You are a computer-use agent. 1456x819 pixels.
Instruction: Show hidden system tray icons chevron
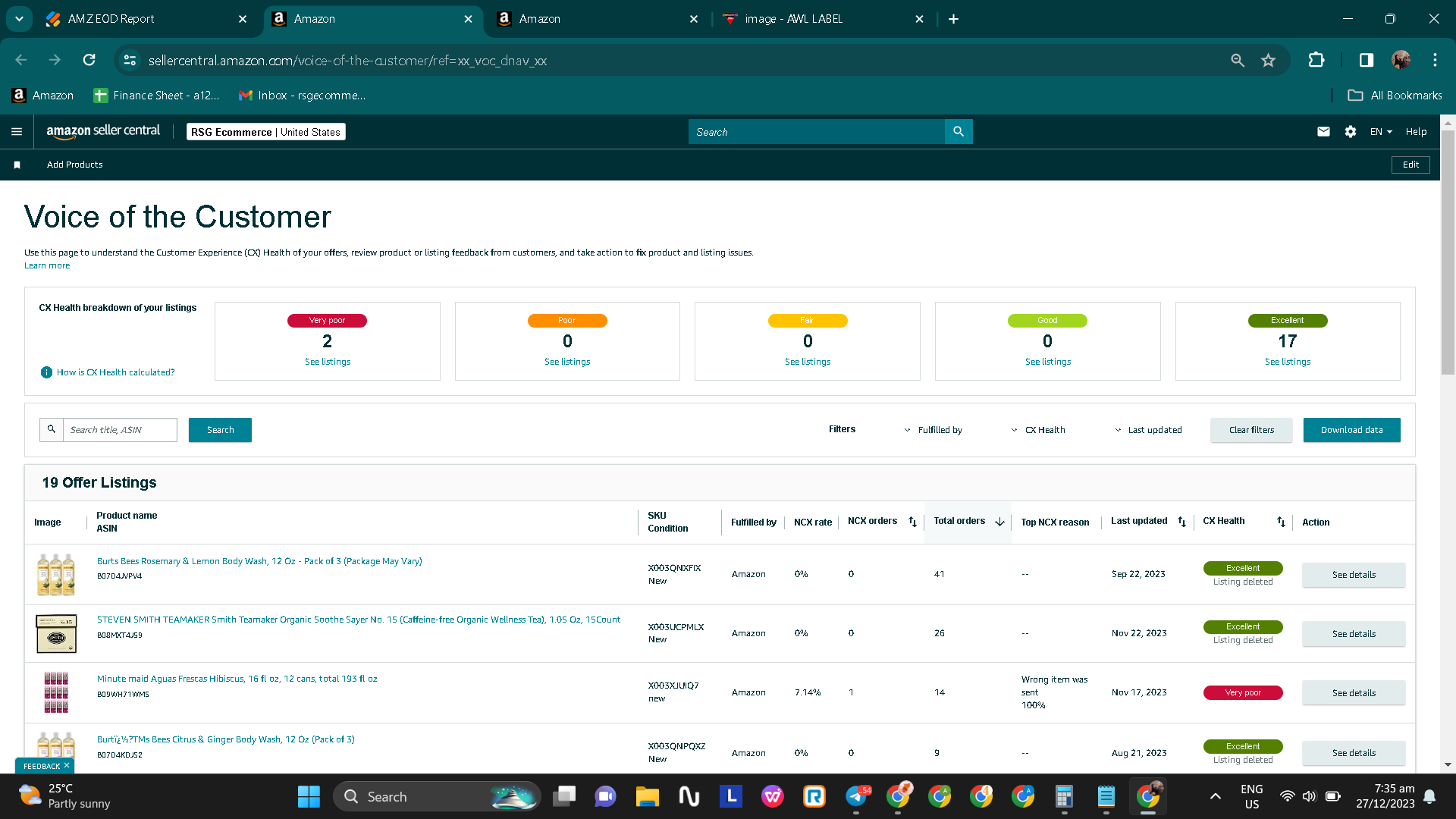click(x=1215, y=796)
